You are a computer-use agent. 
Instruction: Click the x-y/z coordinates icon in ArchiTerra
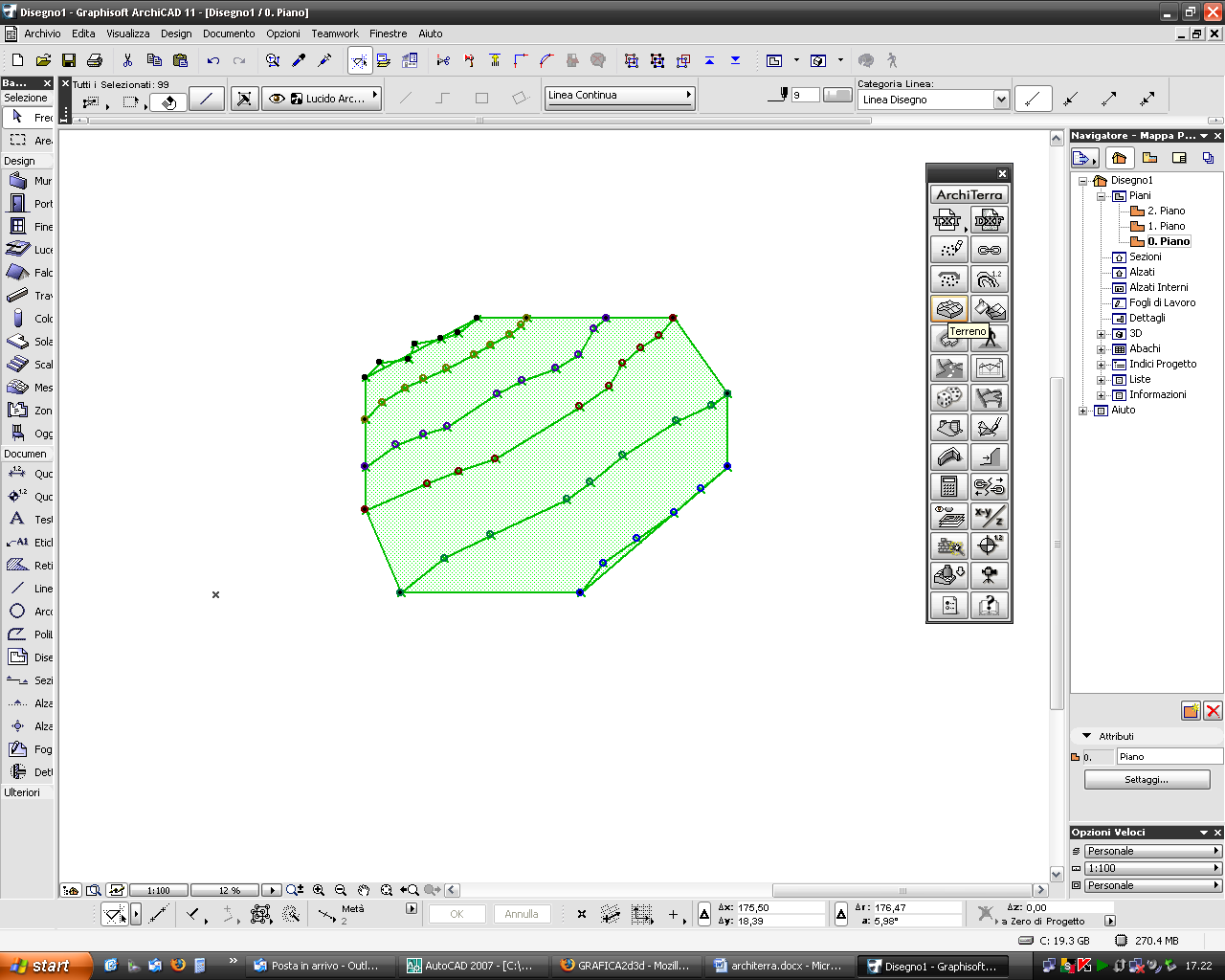point(990,517)
